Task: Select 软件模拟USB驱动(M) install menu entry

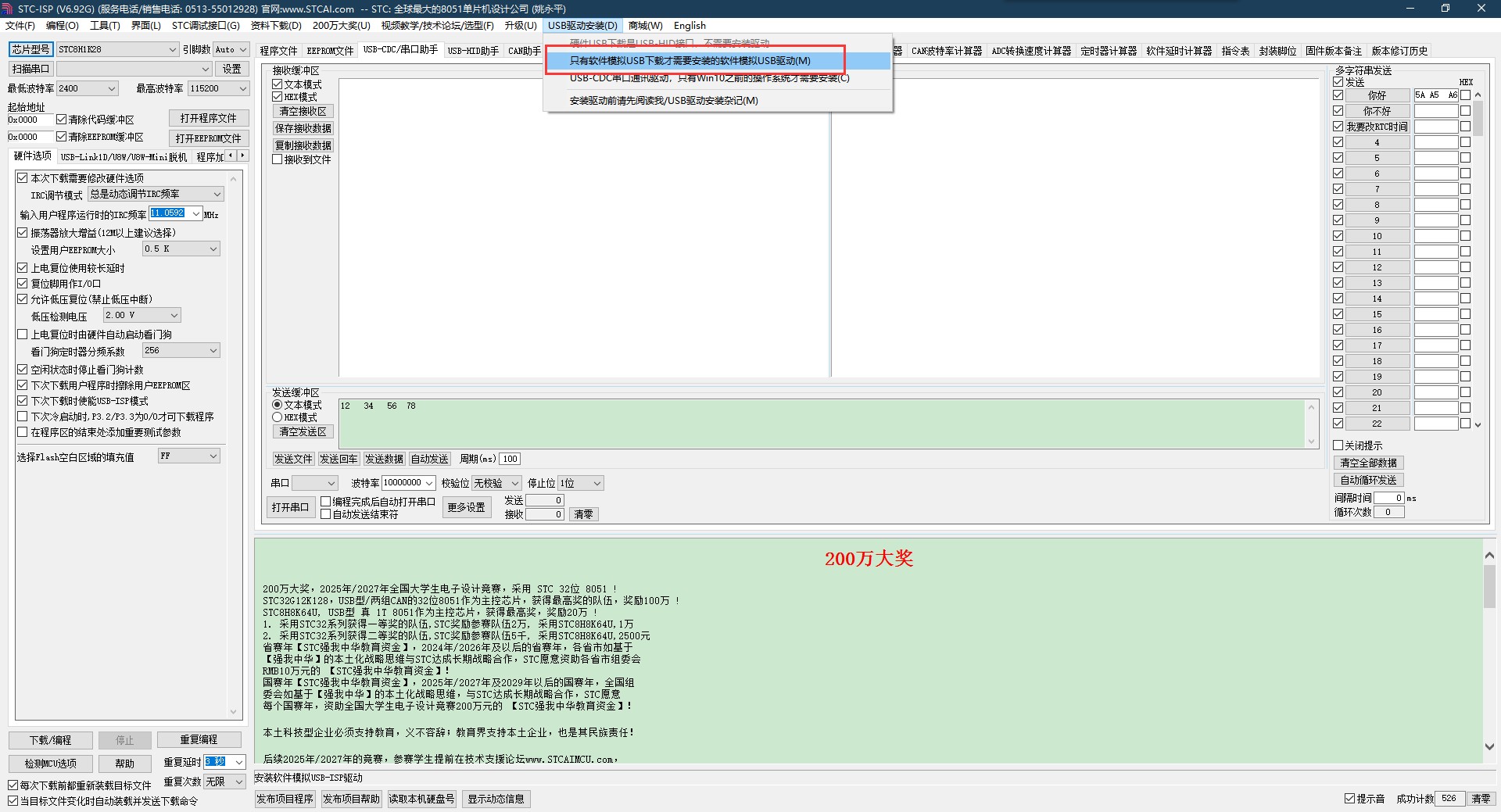Action: (718, 60)
